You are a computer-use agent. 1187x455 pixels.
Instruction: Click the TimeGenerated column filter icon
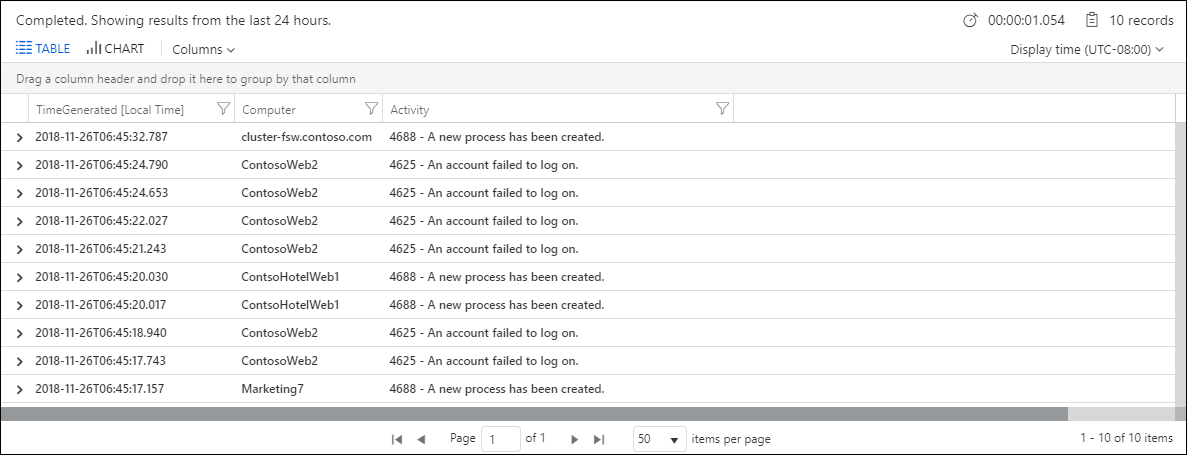224,109
